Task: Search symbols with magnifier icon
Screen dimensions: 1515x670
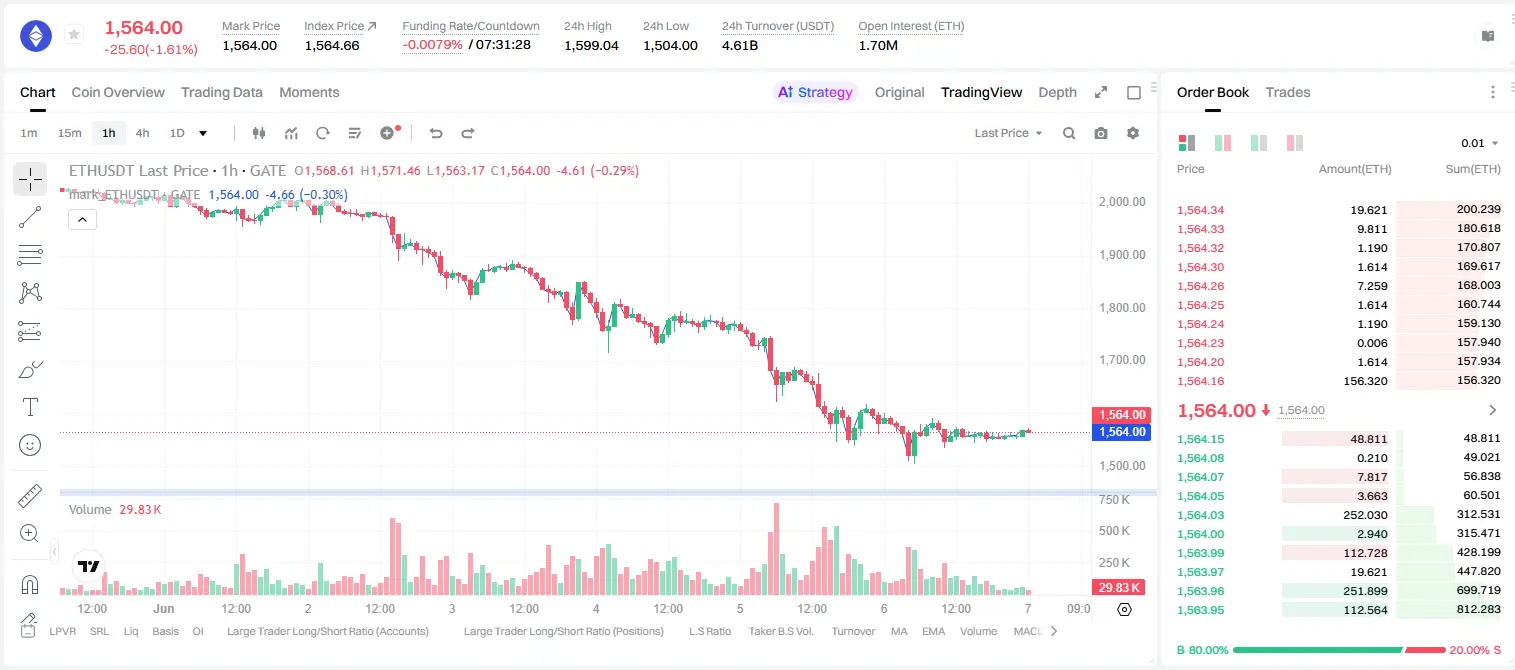Action: (1069, 133)
